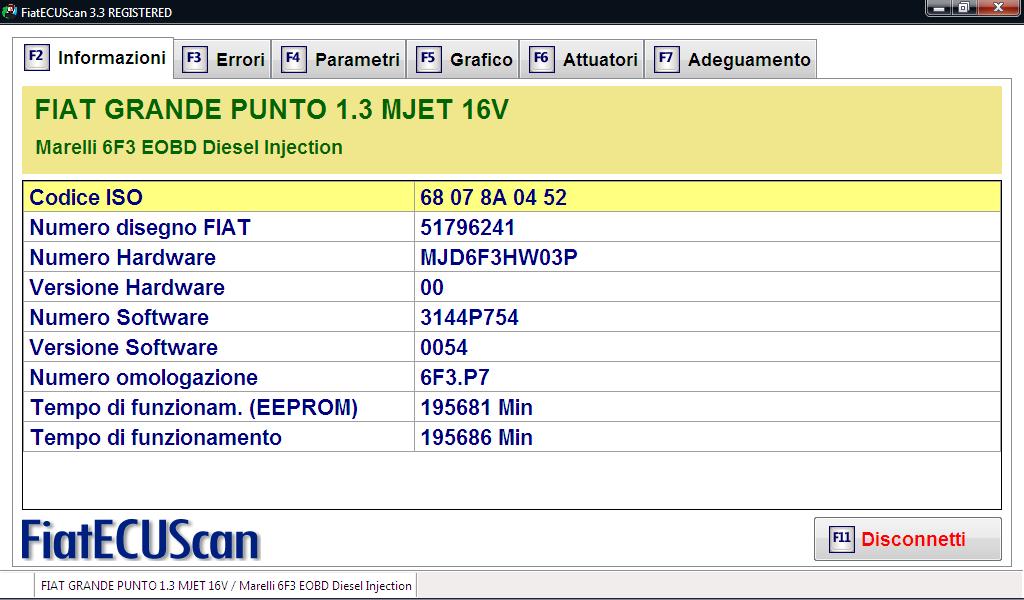The width and height of the screenshot is (1024, 600).
Task: Click the F5 key icon beside Grafico
Action: point(428,59)
